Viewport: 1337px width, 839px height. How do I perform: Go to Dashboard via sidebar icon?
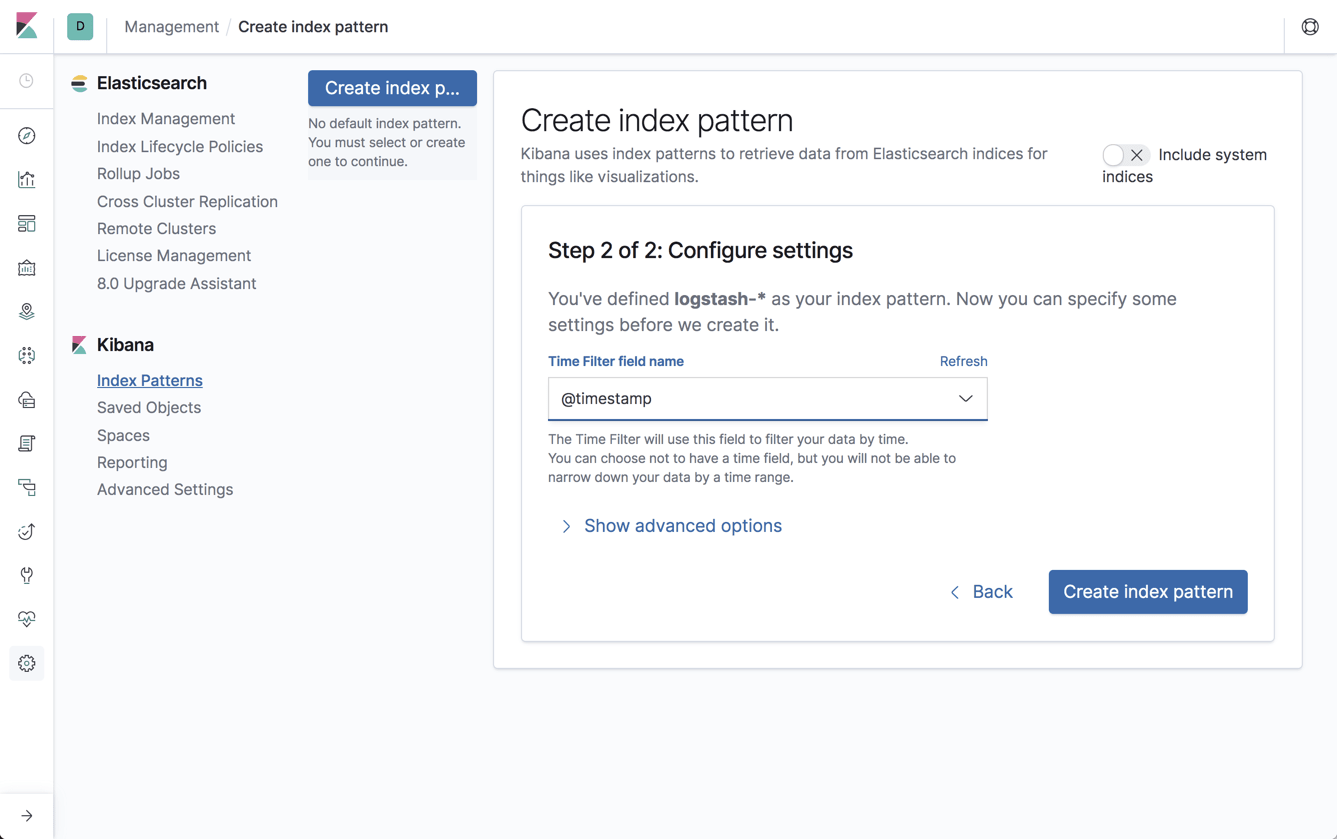(x=27, y=224)
